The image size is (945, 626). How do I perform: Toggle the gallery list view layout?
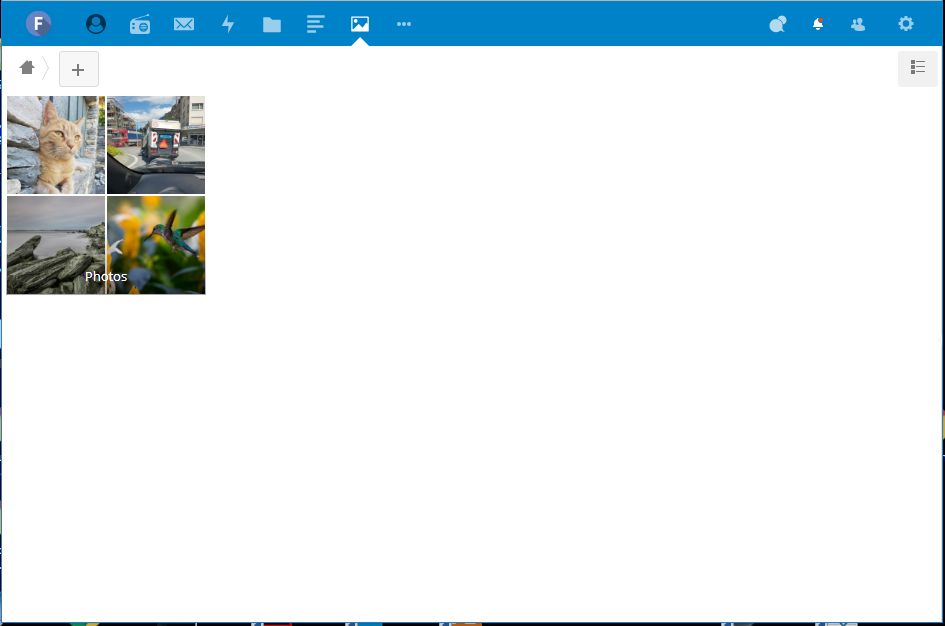(x=918, y=67)
